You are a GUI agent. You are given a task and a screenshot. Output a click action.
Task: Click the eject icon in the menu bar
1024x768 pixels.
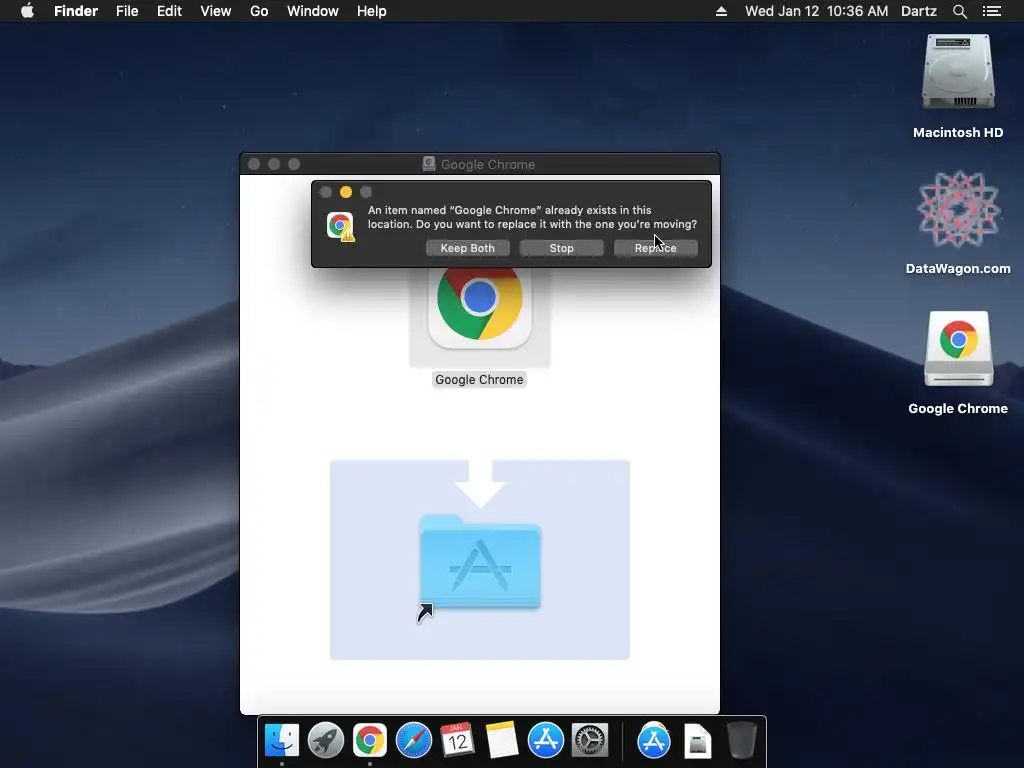(x=722, y=11)
